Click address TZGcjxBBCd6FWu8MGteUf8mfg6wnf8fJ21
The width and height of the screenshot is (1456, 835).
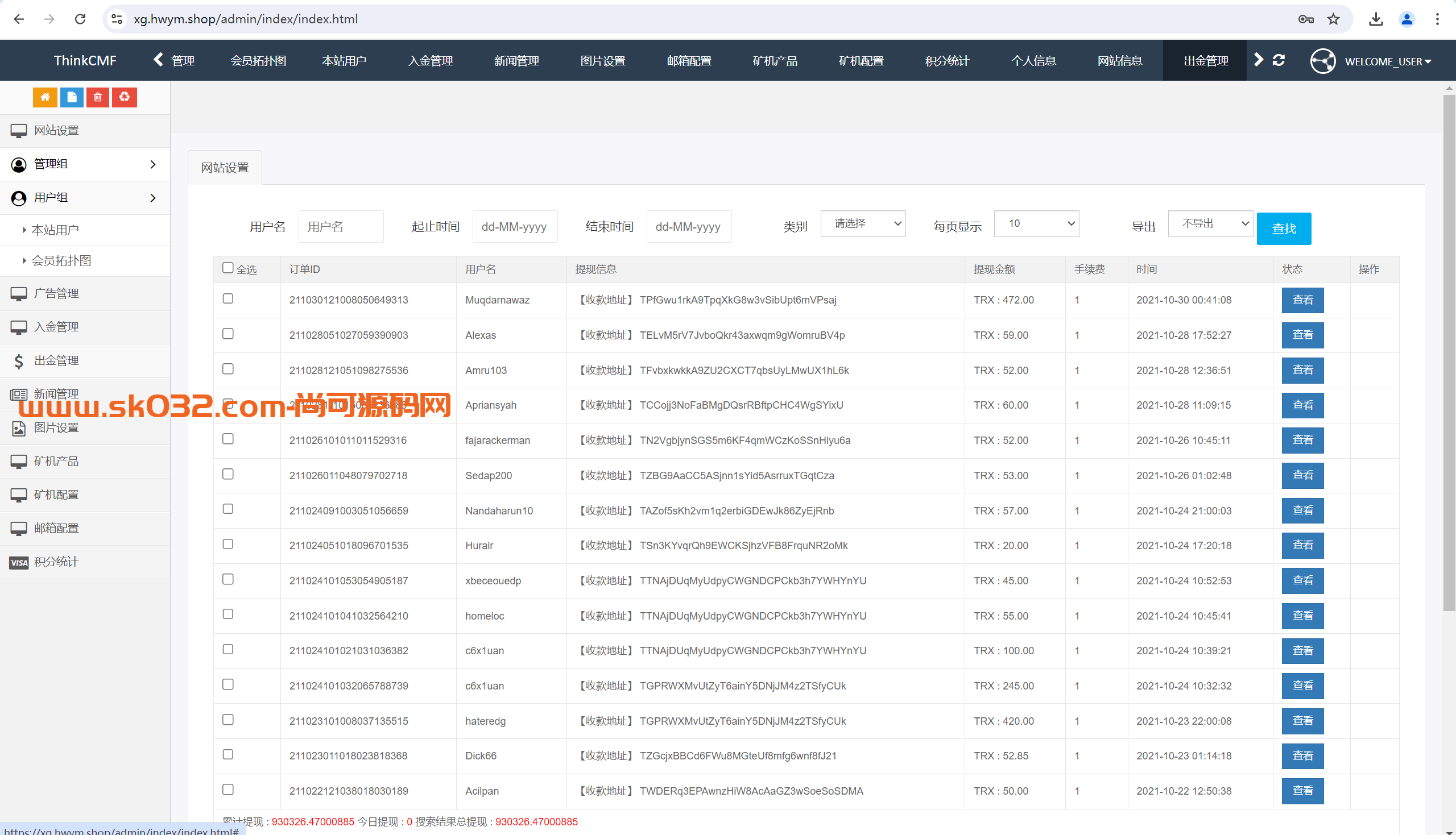coord(738,756)
